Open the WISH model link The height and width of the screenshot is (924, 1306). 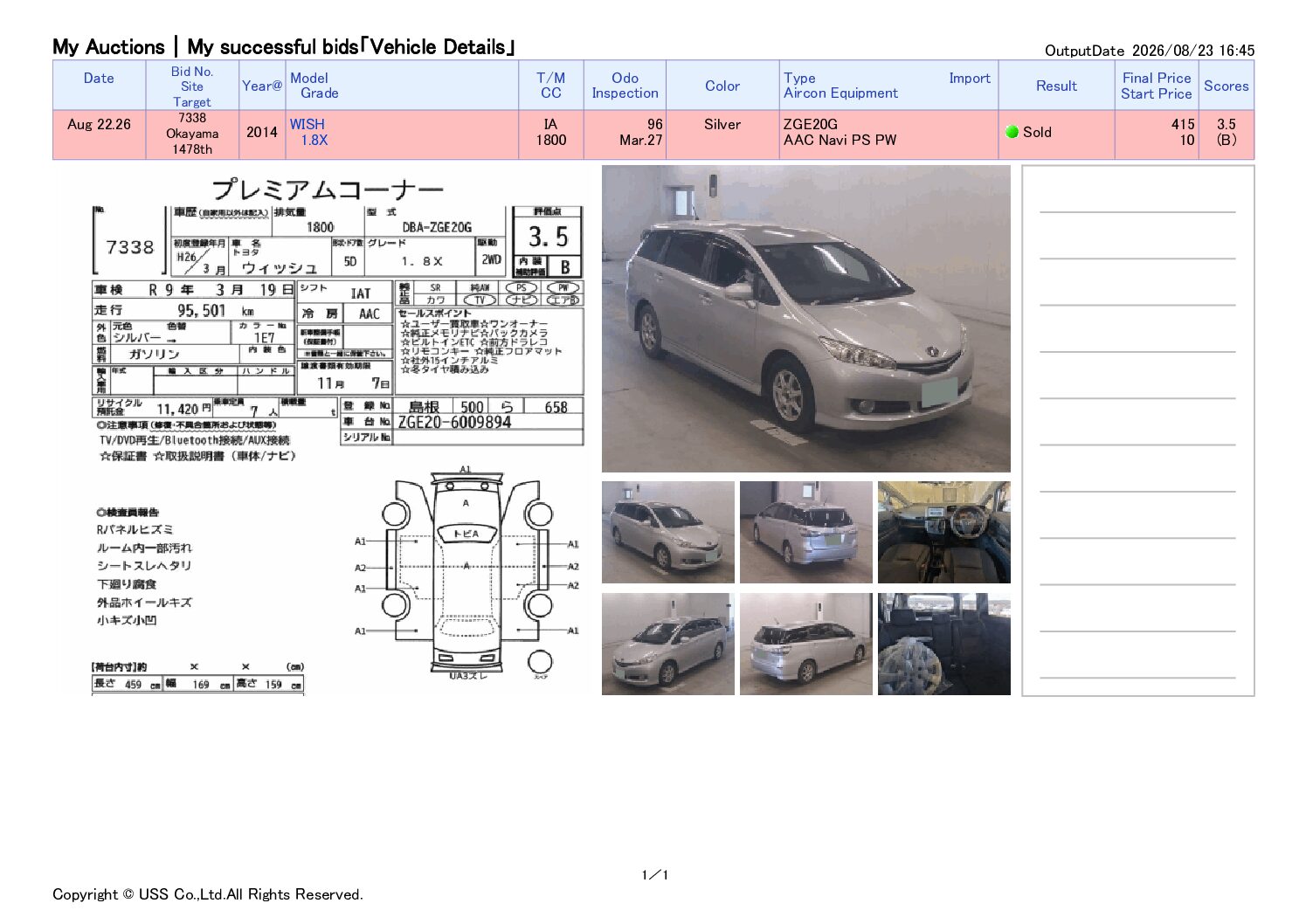(x=307, y=124)
